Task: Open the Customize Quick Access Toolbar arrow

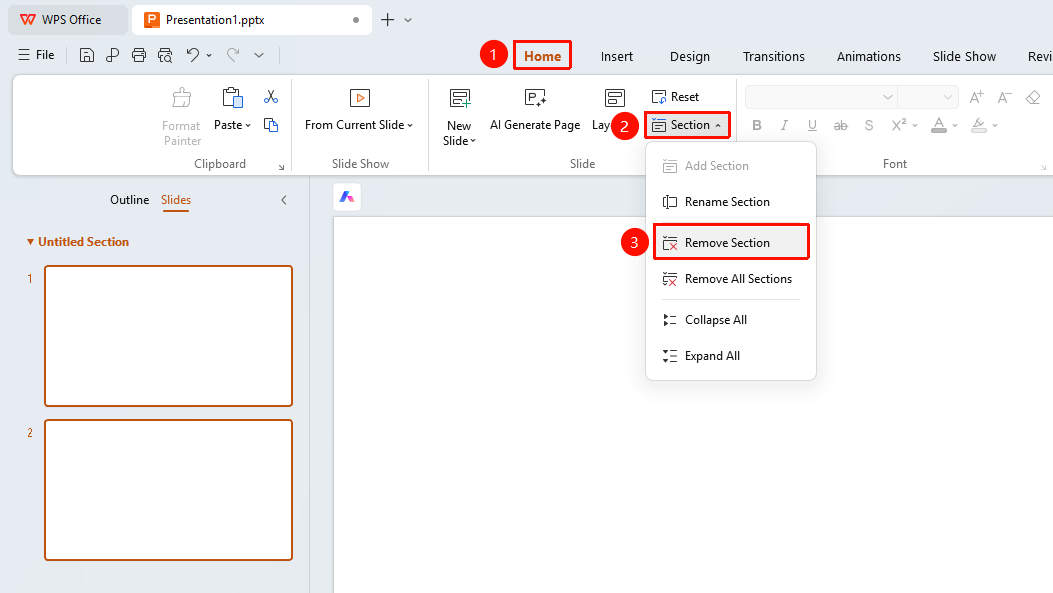Action: pos(259,55)
